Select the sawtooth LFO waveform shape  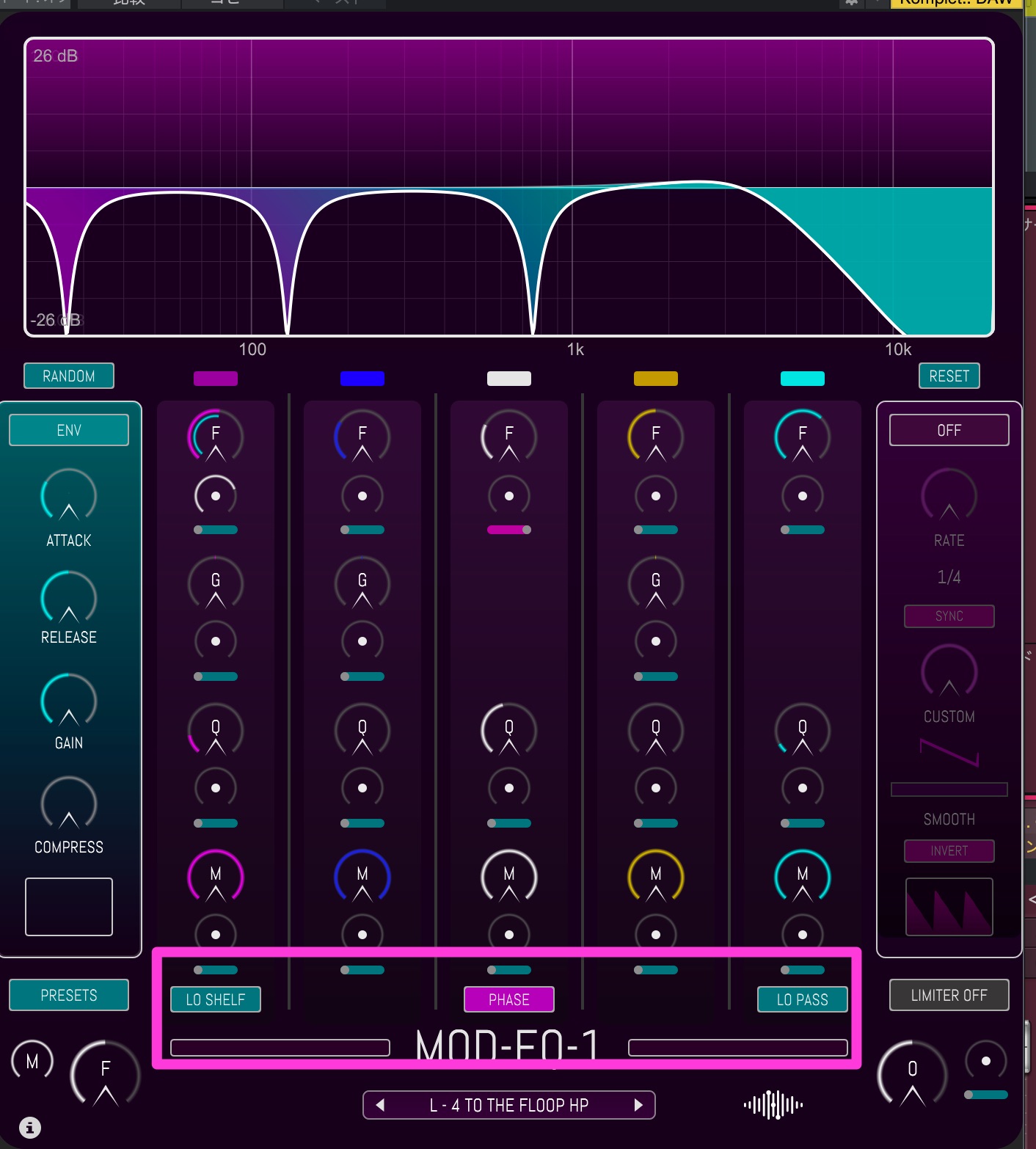tap(949, 907)
